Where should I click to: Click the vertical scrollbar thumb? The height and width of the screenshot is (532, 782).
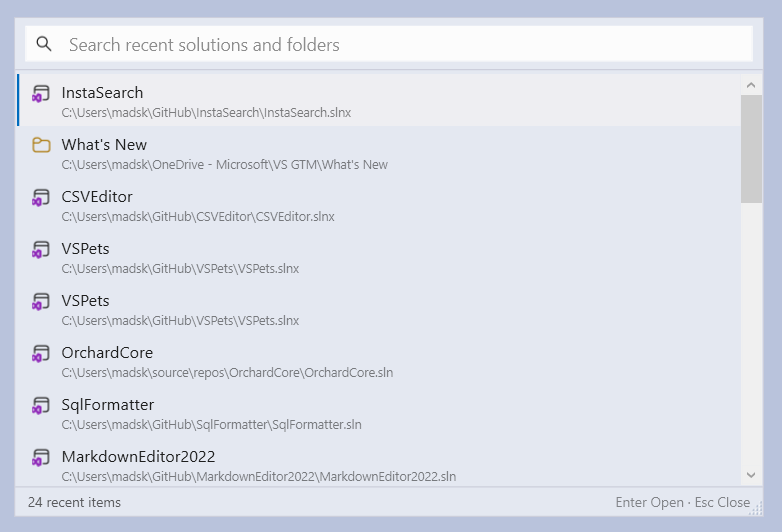[751, 149]
